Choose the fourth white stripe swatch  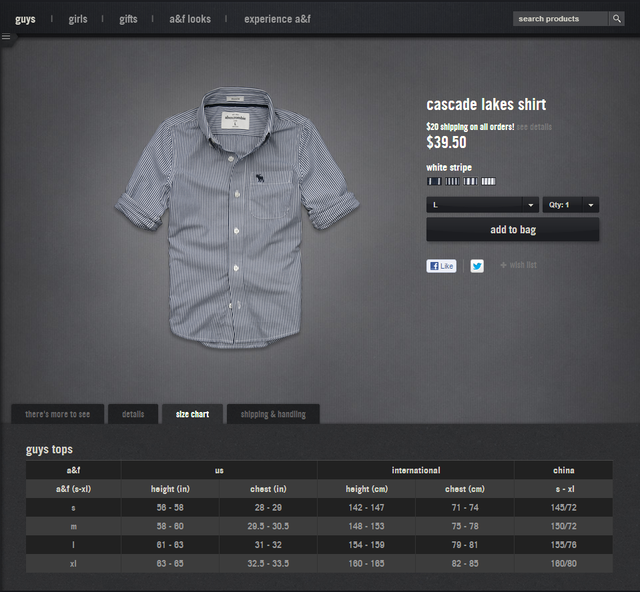pyautogui.click(x=487, y=181)
